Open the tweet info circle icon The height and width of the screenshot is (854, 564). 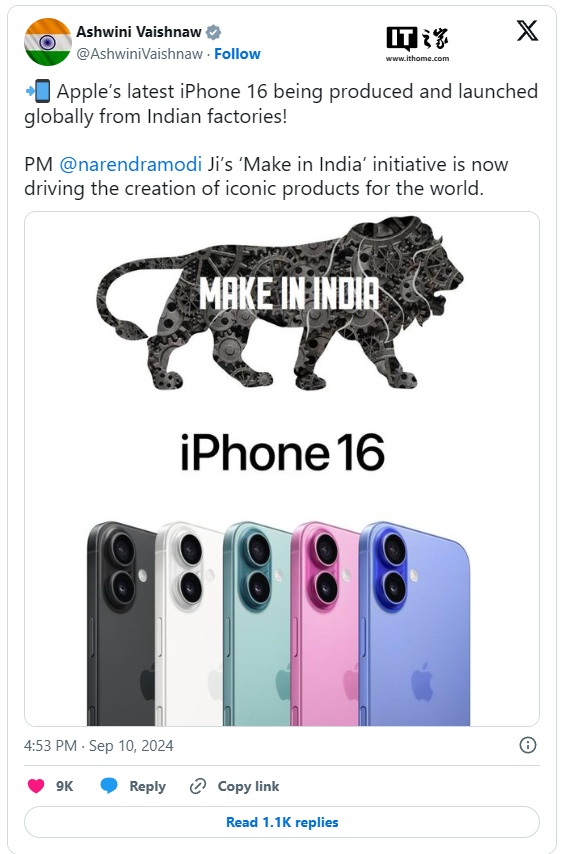528,745
